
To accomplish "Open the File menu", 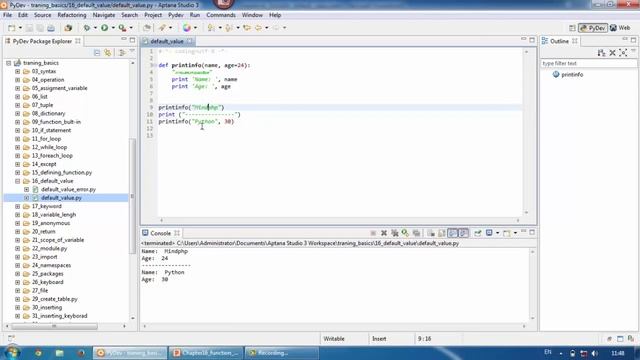I will [7, 15].
